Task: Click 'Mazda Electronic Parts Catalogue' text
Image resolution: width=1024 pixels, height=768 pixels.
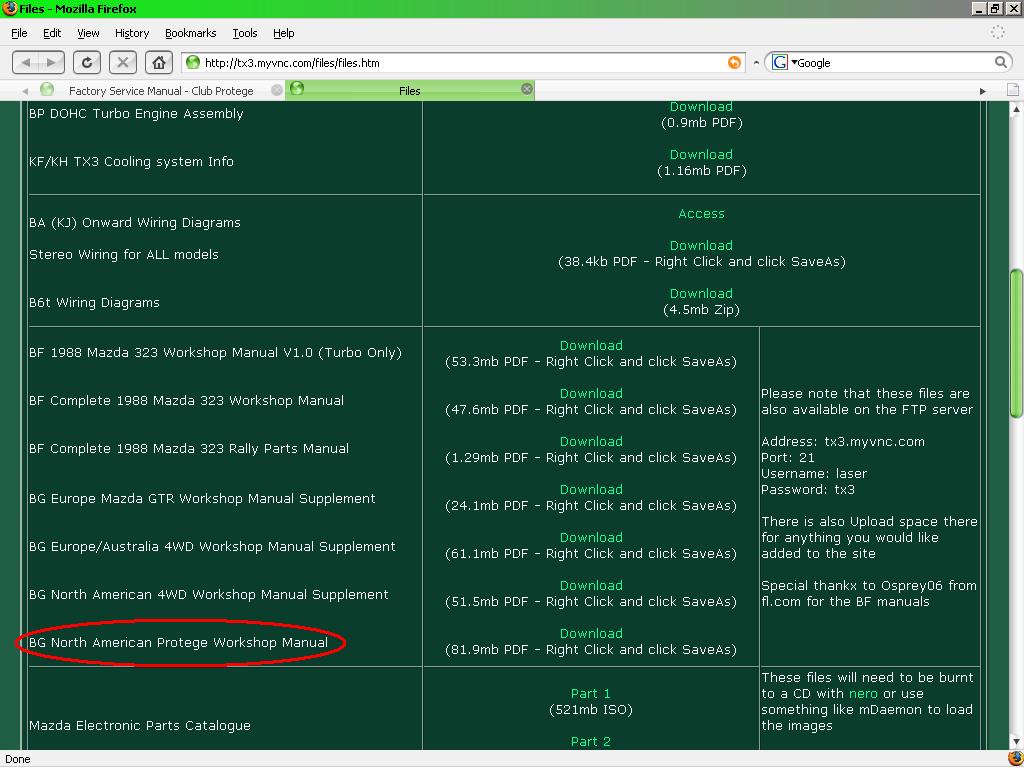Action: (140, 726)
